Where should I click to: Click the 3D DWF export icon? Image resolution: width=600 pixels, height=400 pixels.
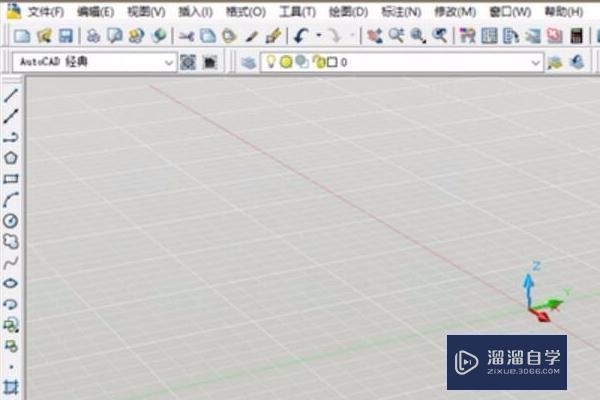coord(159,36)
